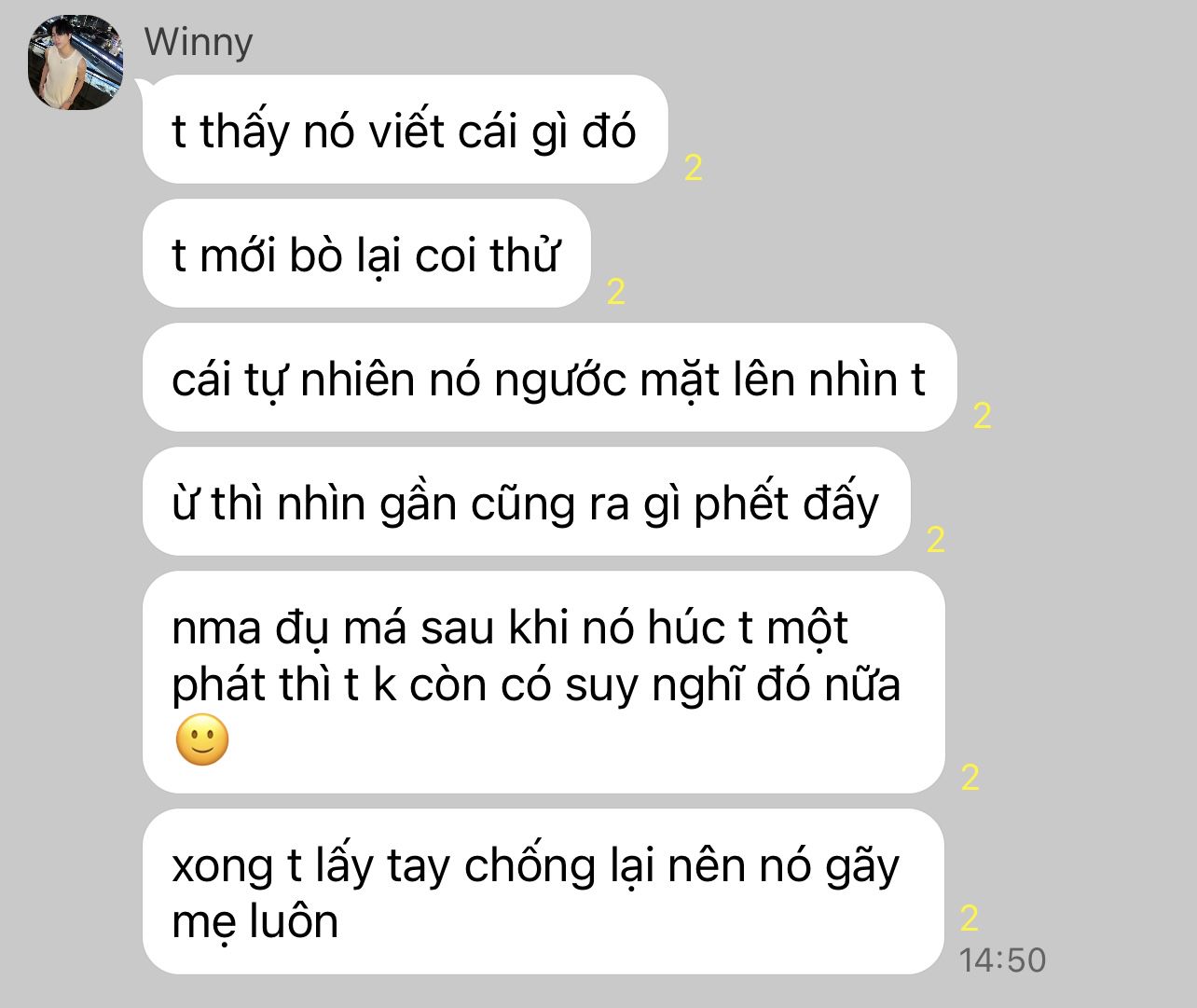Open Winny's profile picture avatar
Image resolution: width=1197 pixels, height=1008 pixels.
point(76,62)
